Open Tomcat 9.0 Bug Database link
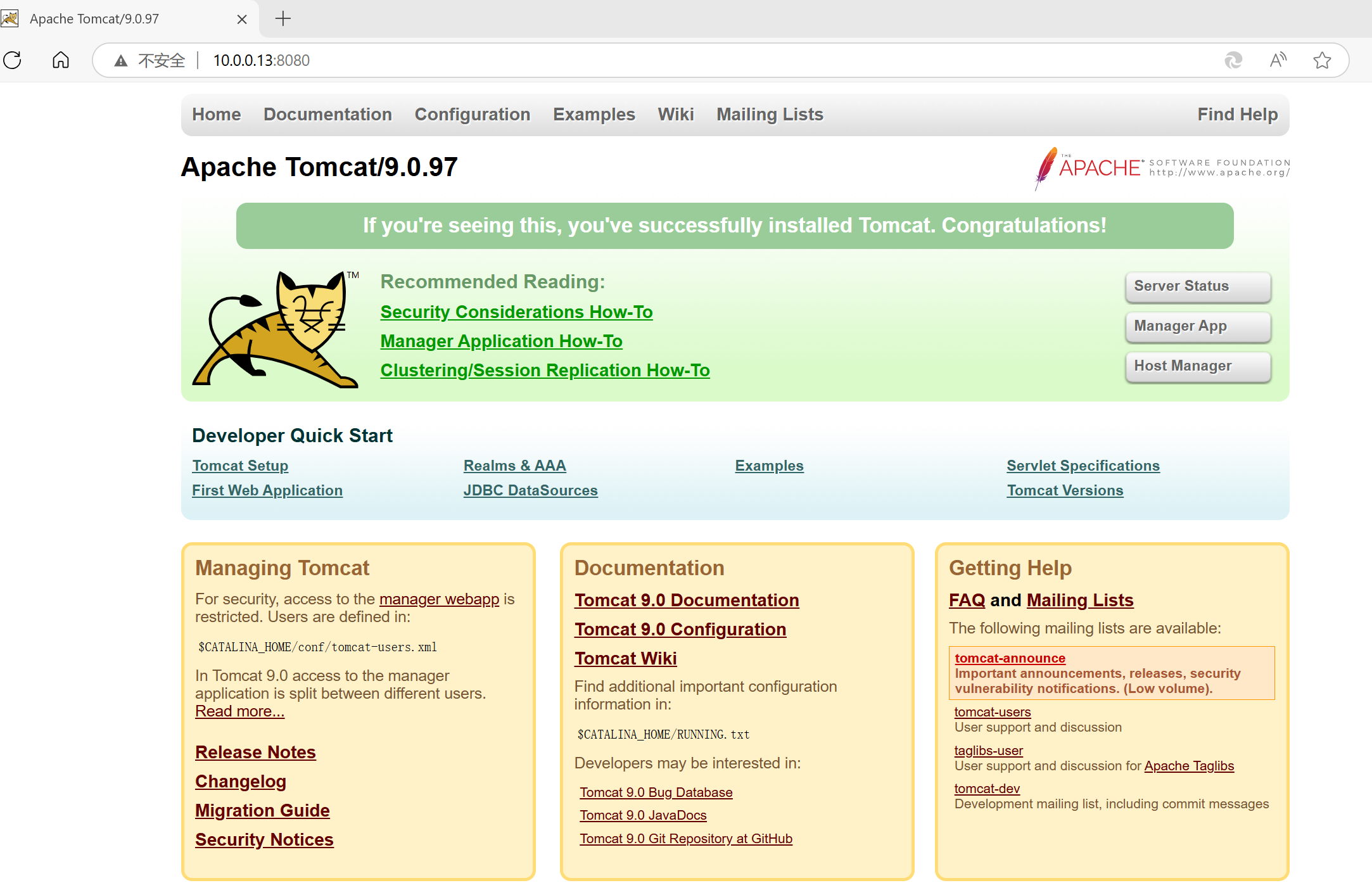The image size is (1372, 890). pos(656,792)
